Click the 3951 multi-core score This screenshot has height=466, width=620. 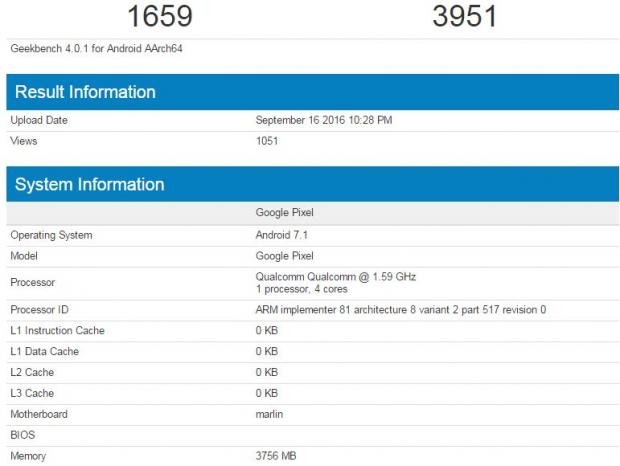464,17
